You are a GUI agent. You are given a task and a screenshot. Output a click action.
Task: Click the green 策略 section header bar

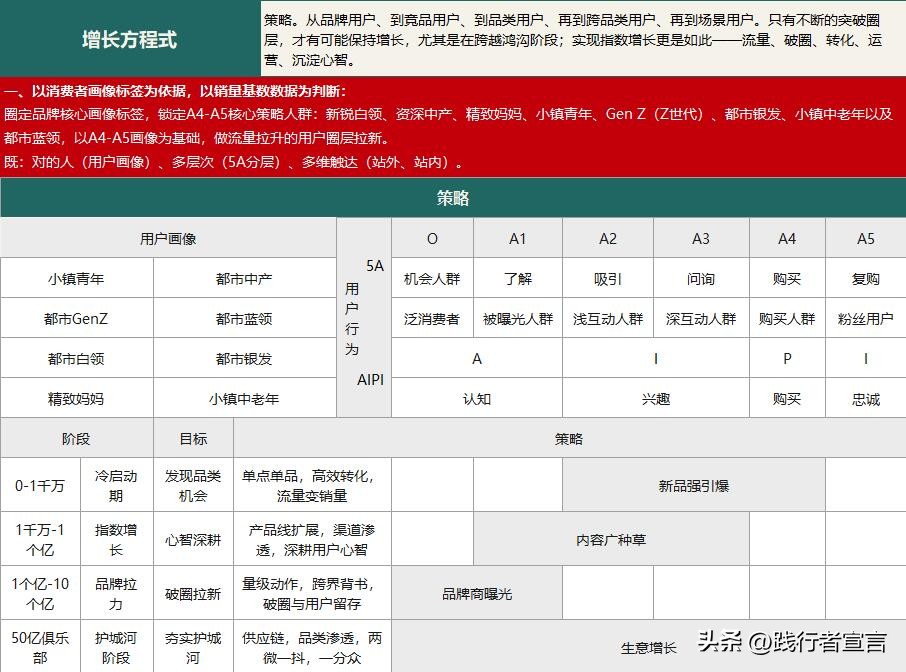(x=453, y=198)
